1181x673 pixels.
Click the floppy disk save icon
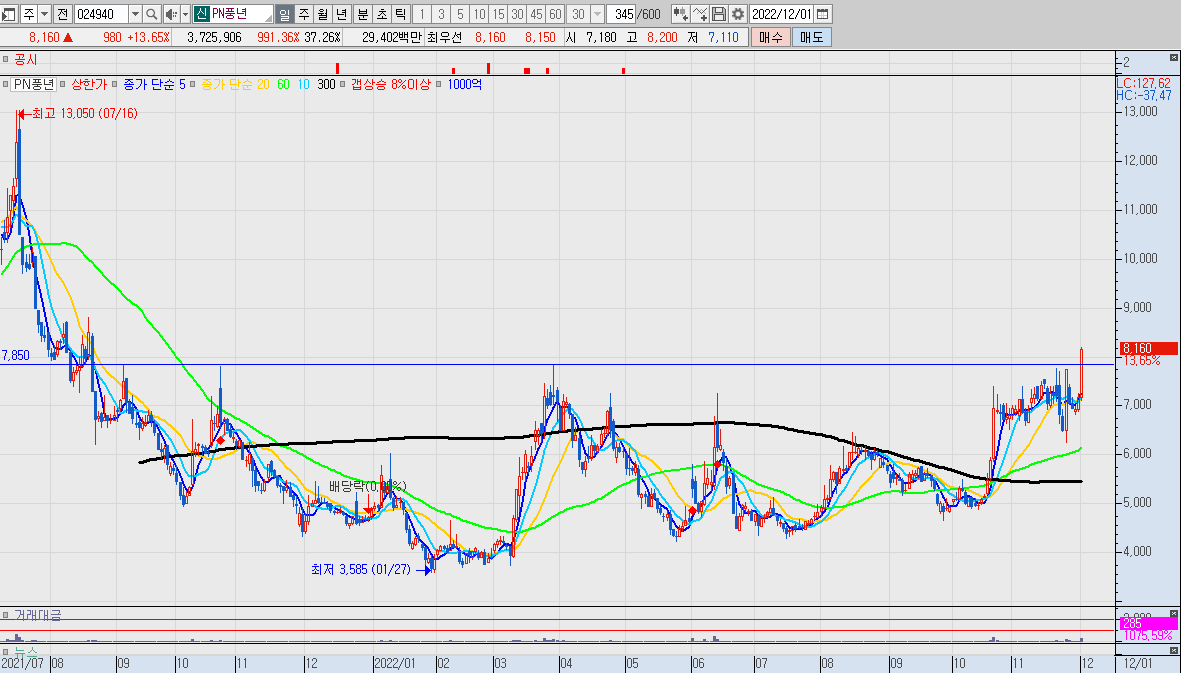719,14
